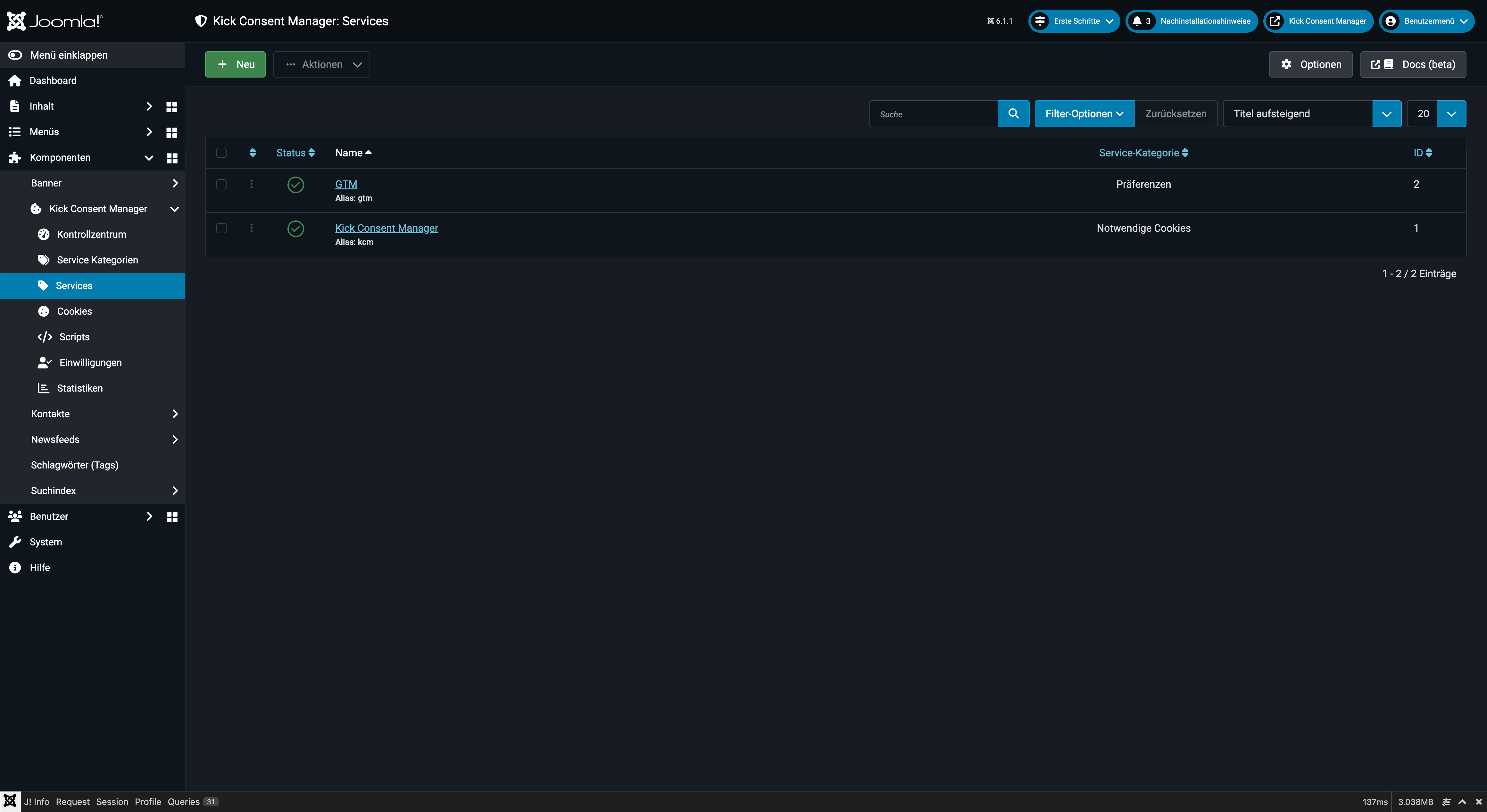The image size is (1487, 812).
Task: Expand the debug bar with up caret
Action: point(1462,802)
